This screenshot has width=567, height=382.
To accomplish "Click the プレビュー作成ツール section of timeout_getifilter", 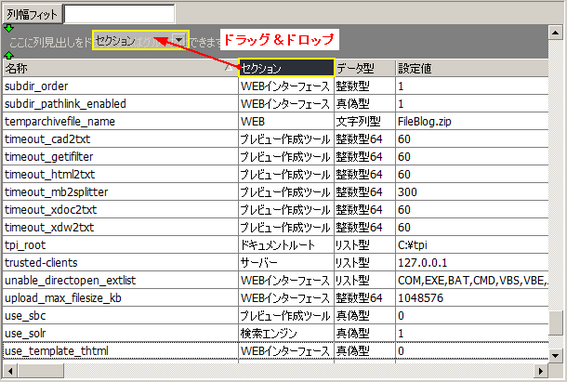I will point(286,157).
